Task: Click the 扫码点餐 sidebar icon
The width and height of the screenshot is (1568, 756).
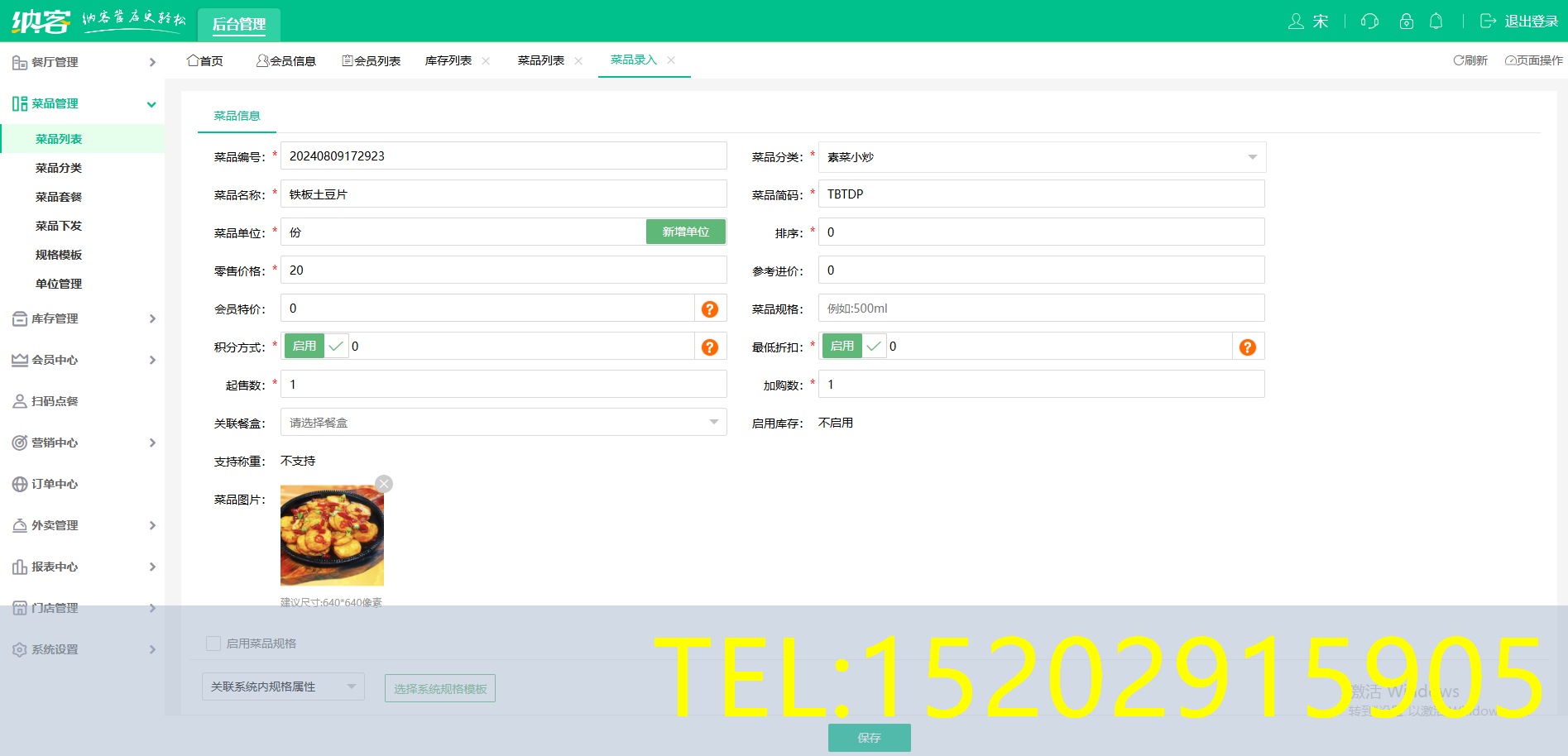Action: tap(20, 401)
